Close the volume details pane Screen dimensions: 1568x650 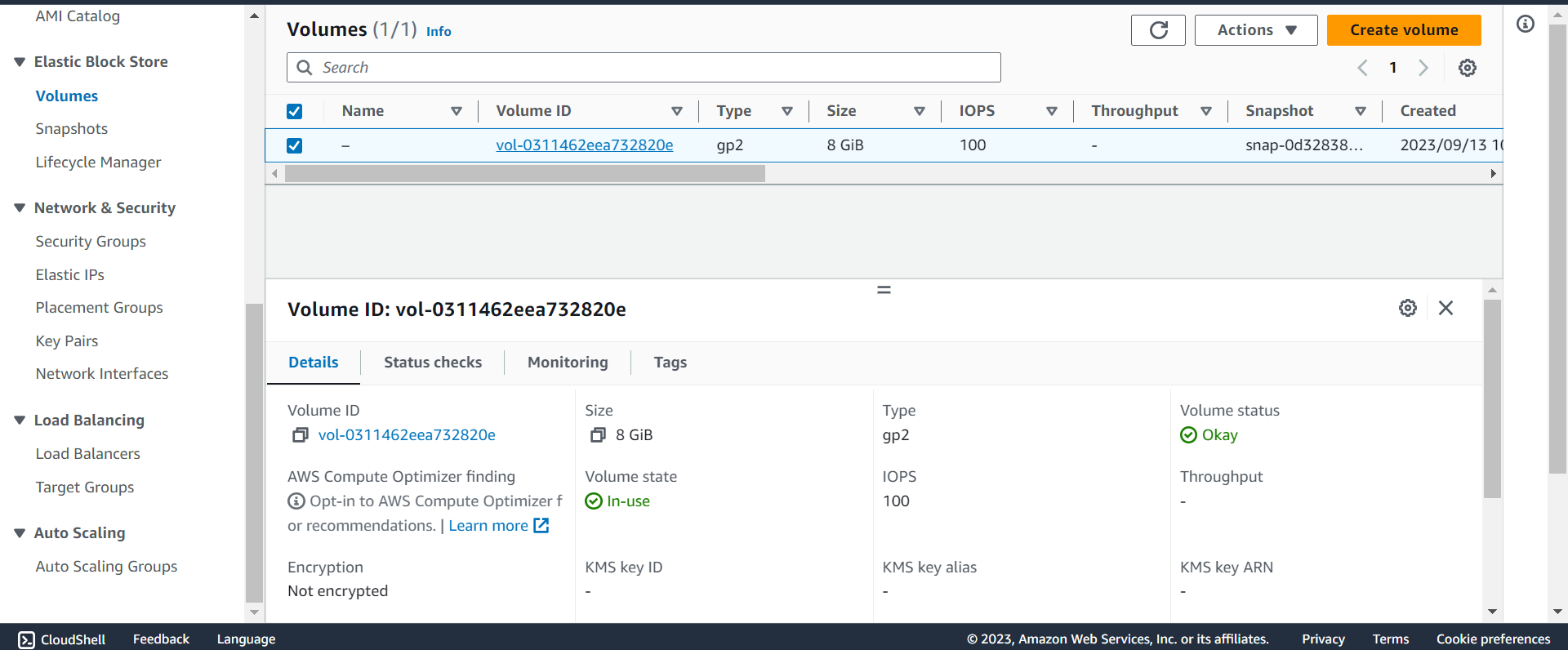[x=1446, y=308]
